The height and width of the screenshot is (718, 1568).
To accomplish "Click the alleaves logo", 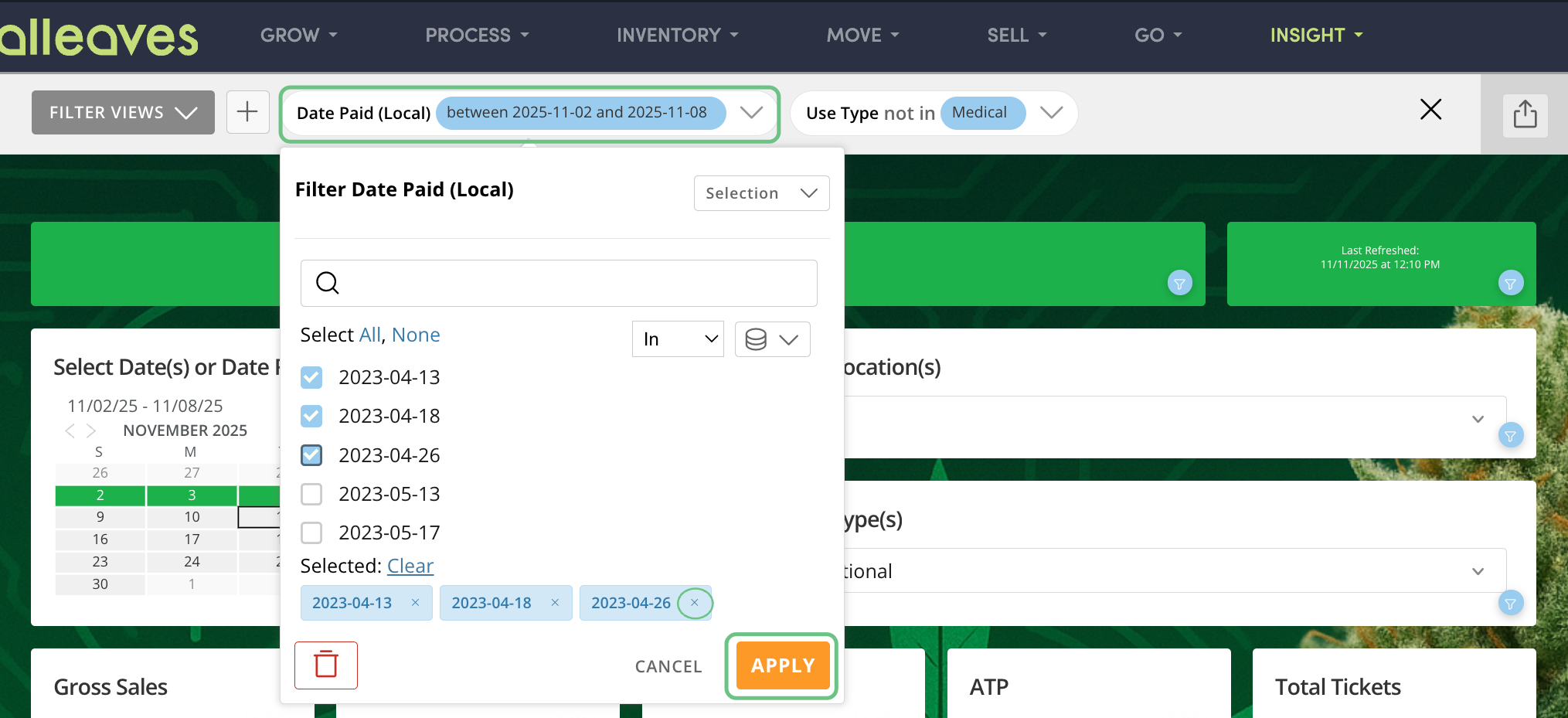I will click(99, 37).
